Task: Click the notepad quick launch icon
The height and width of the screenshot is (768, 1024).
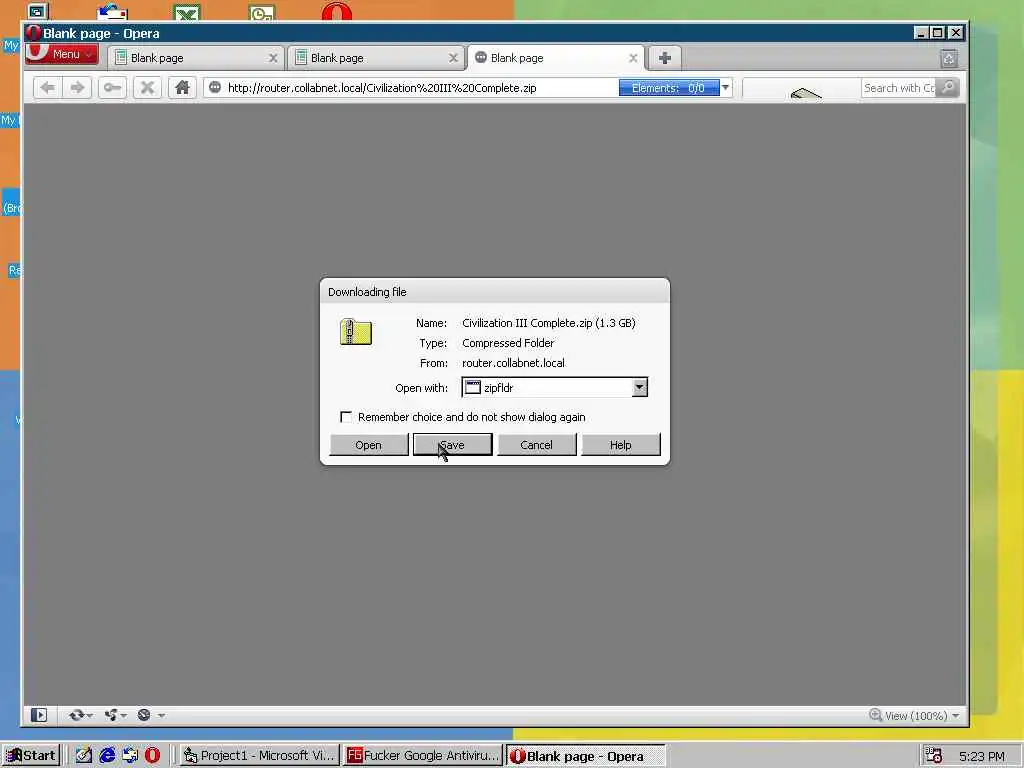Action: 84,756
